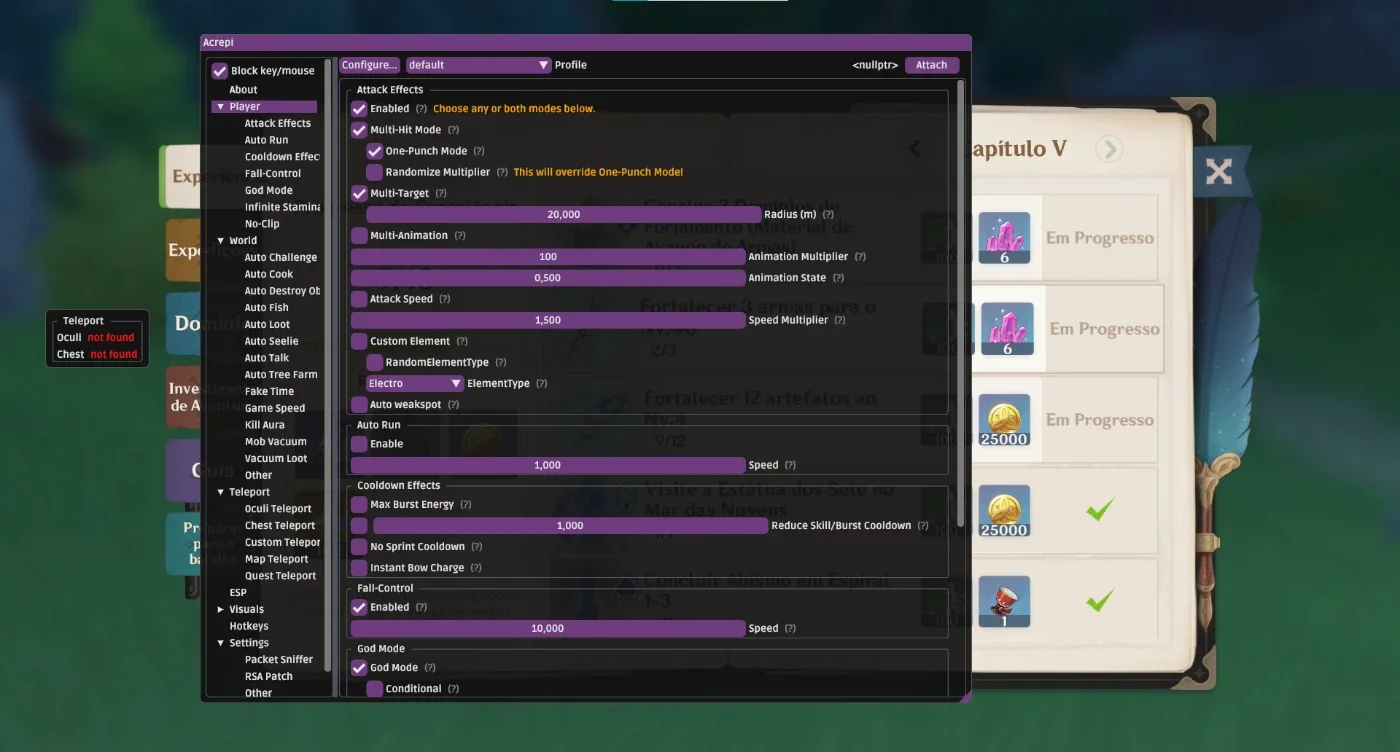The width and height of the screenshot is (1400, 752).
Task: Uncheck Multi-Hit Mode
Action: pos(359,130)
